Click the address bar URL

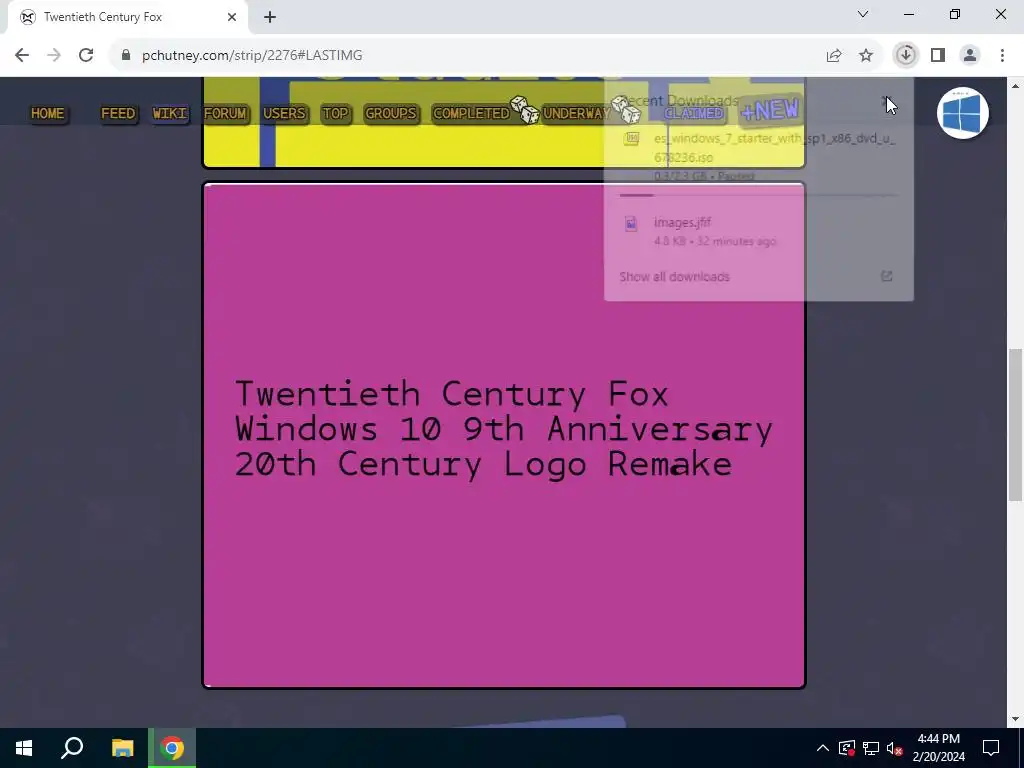252,56
